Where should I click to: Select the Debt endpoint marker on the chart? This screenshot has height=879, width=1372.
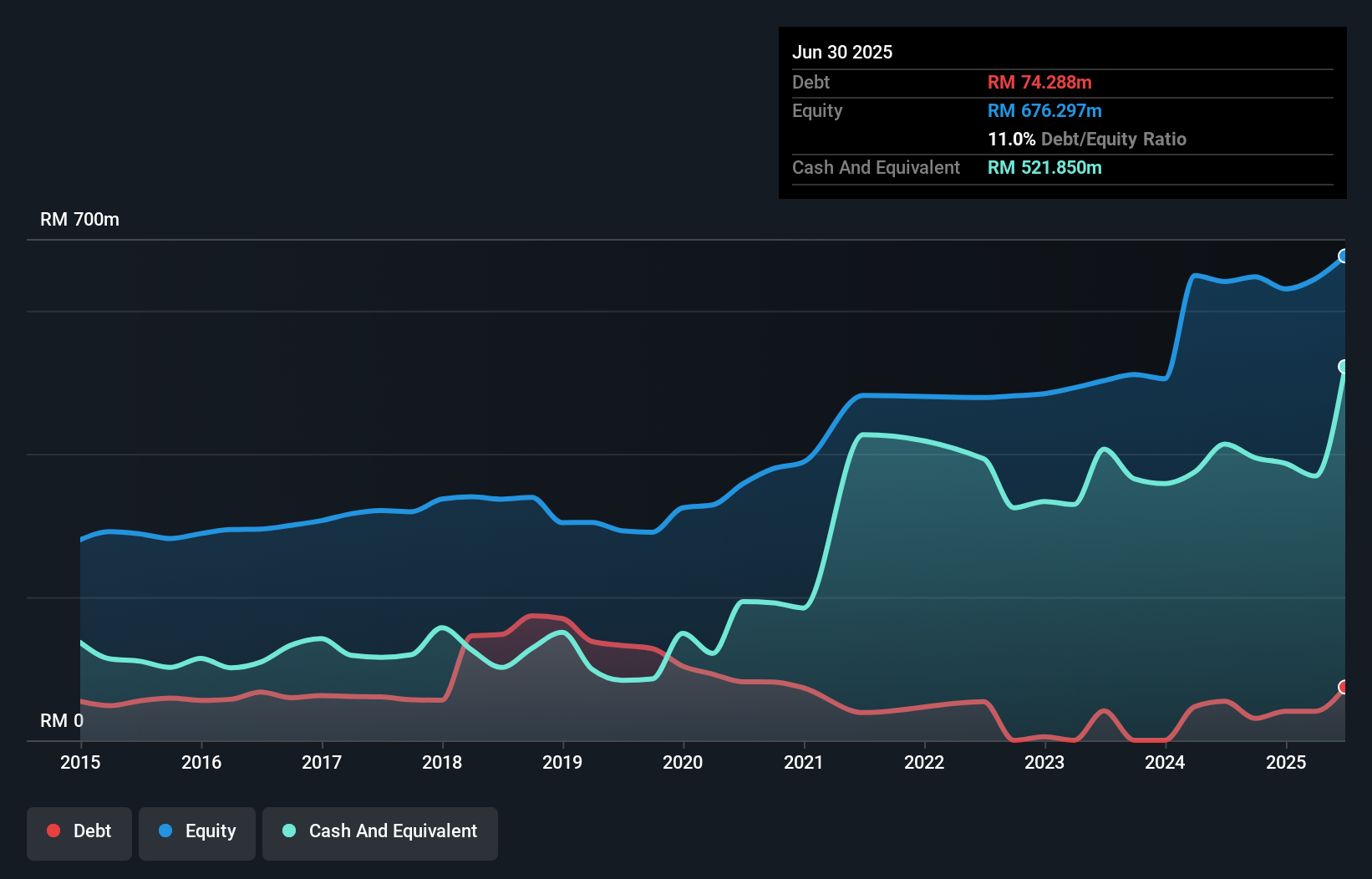1344,687
